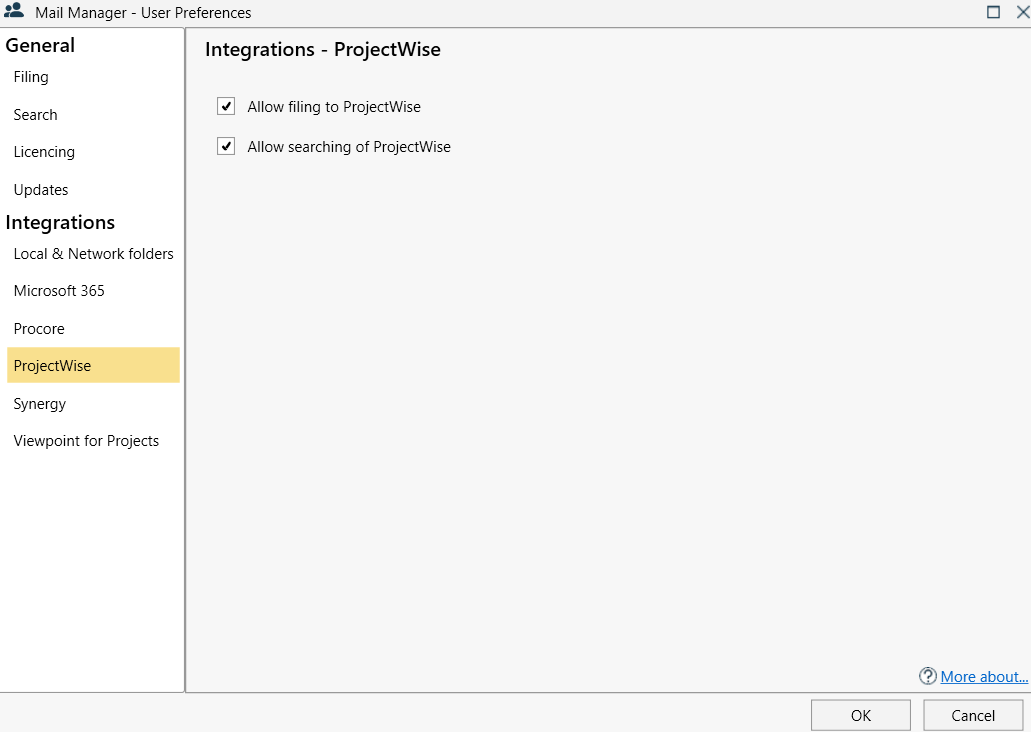Open the Synergy integration settings
The image size is (1031, 732).
[x=40, y=403]
